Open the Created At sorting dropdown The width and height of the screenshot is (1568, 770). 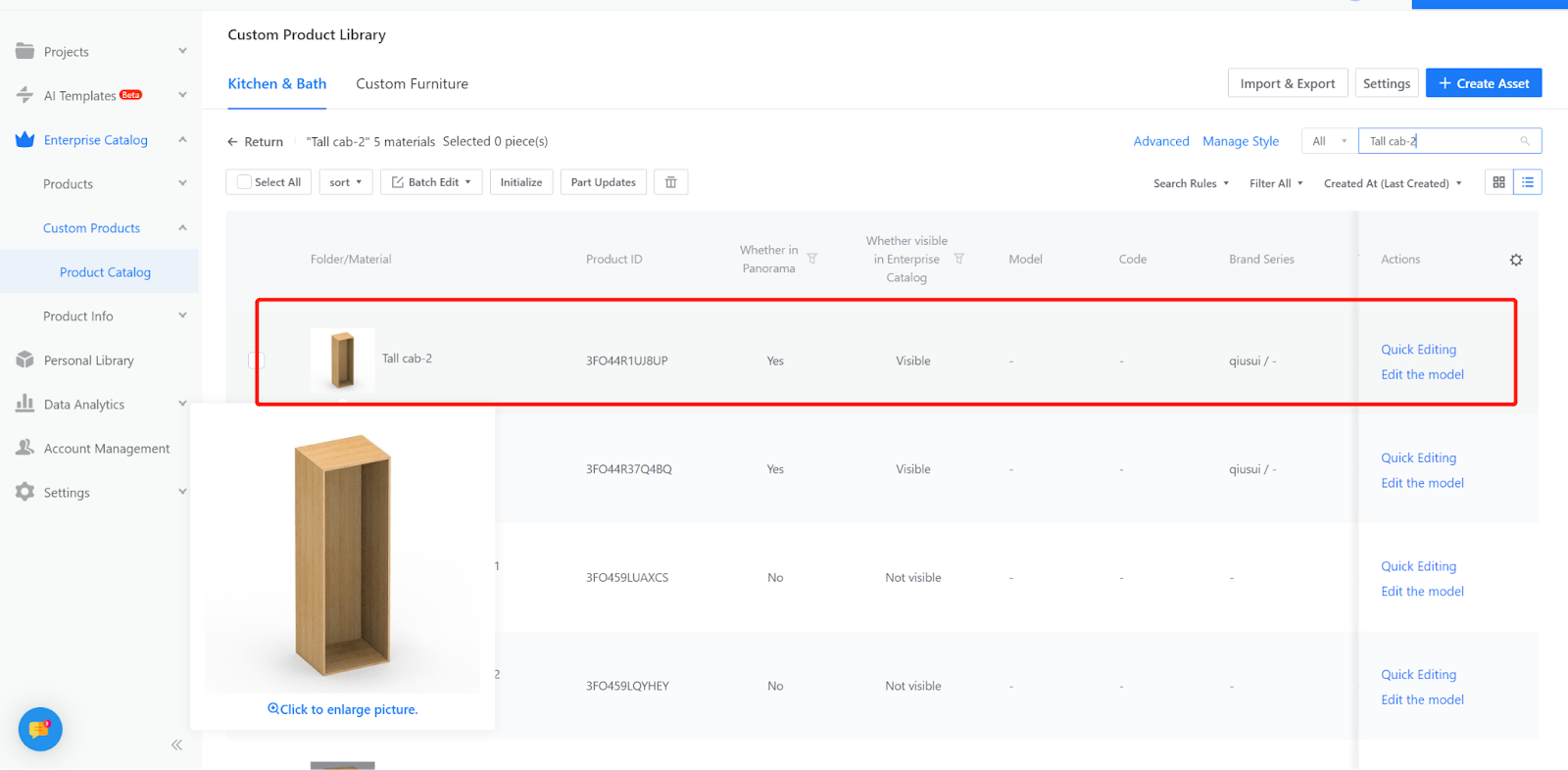point(1392,183)
